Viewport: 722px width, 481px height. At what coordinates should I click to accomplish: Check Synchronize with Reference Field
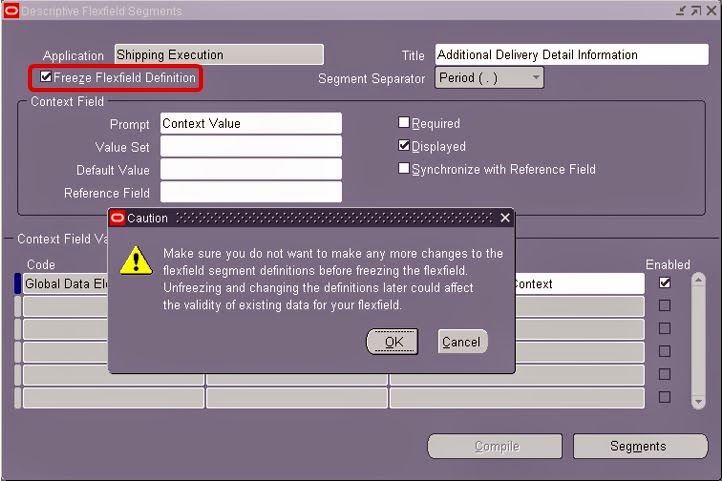[x=403, y=168]
